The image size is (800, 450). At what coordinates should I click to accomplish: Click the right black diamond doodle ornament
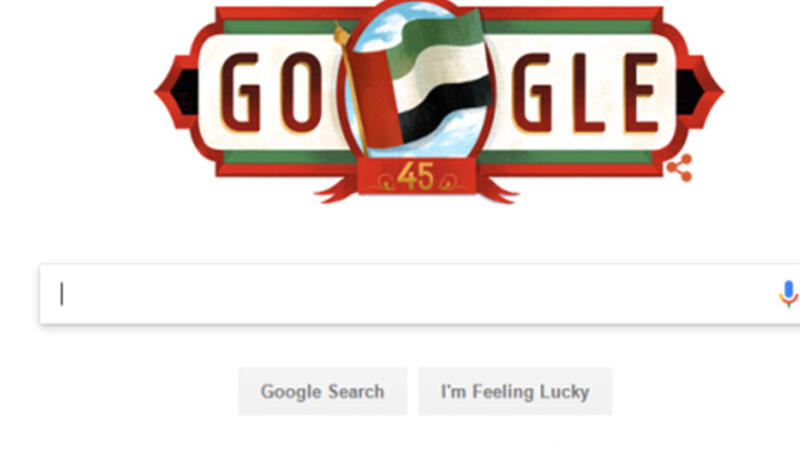tap(690, 92)
